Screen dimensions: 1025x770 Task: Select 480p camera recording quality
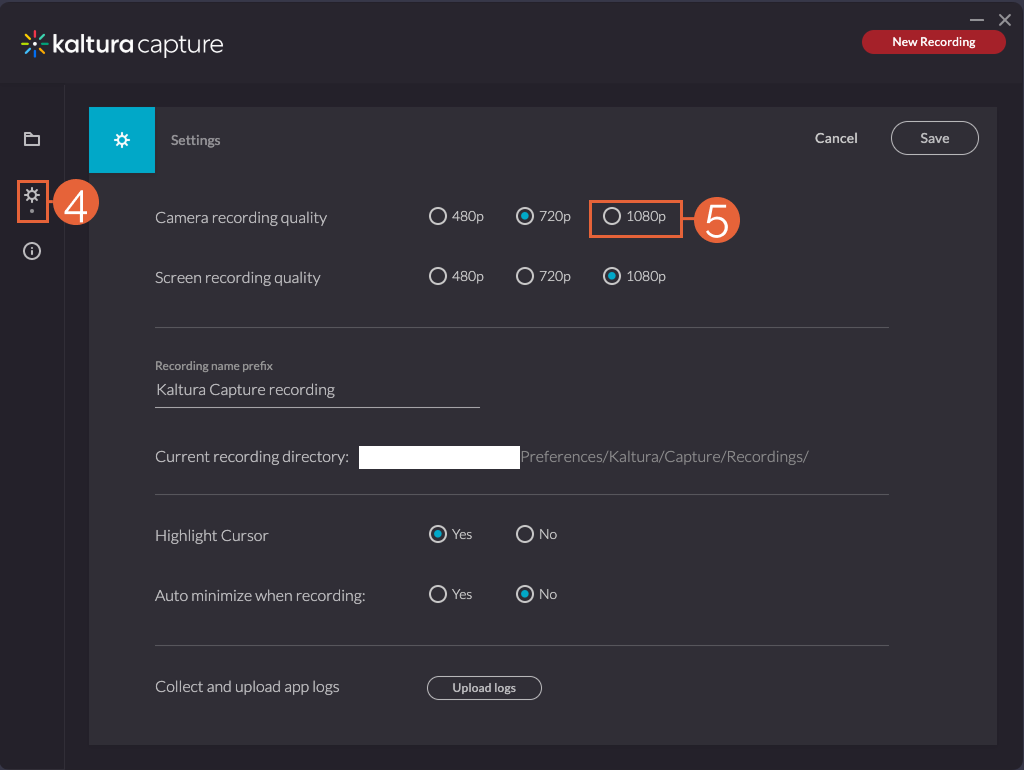pyautogui.click(x=437, y=216)
